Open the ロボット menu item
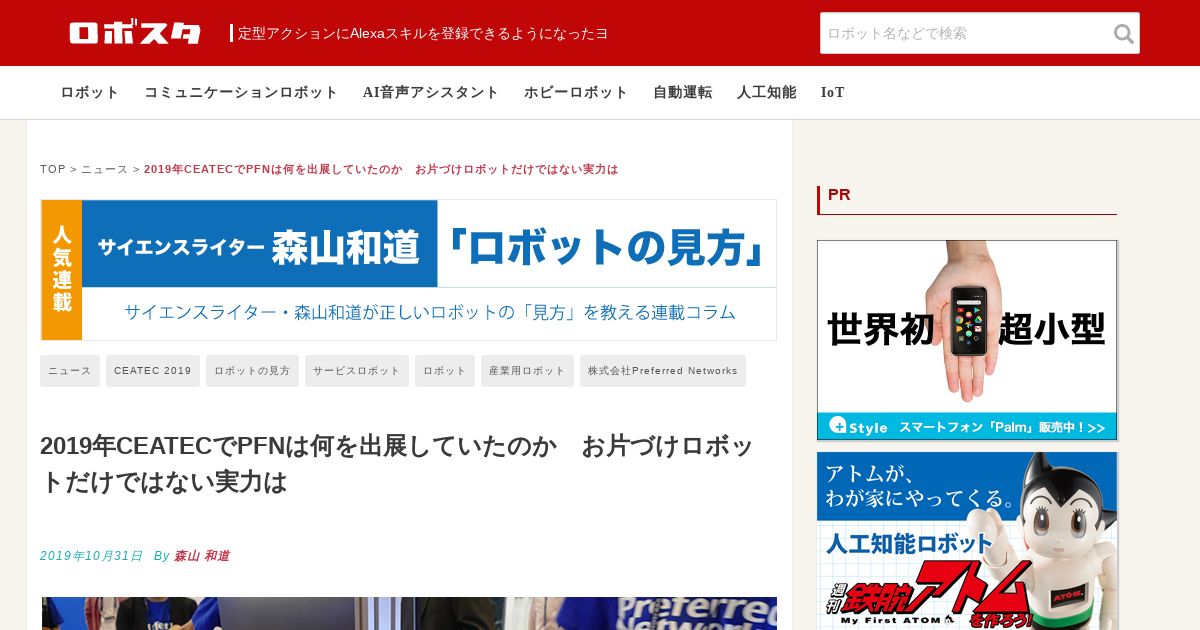The image size is (1200, 630). [90, 92]
